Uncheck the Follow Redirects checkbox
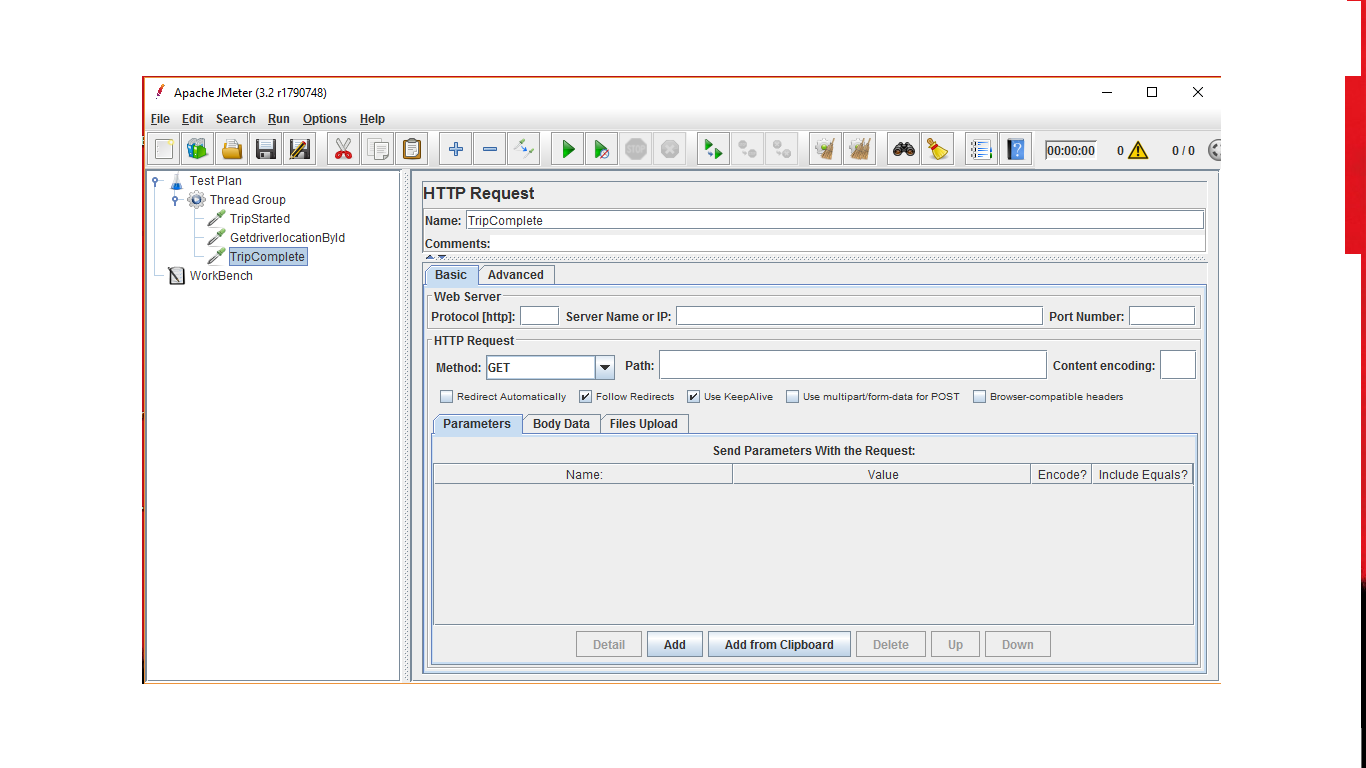The width and height of the screenshot is (1366, 768). pyautogui.click(x=586, y=397)
